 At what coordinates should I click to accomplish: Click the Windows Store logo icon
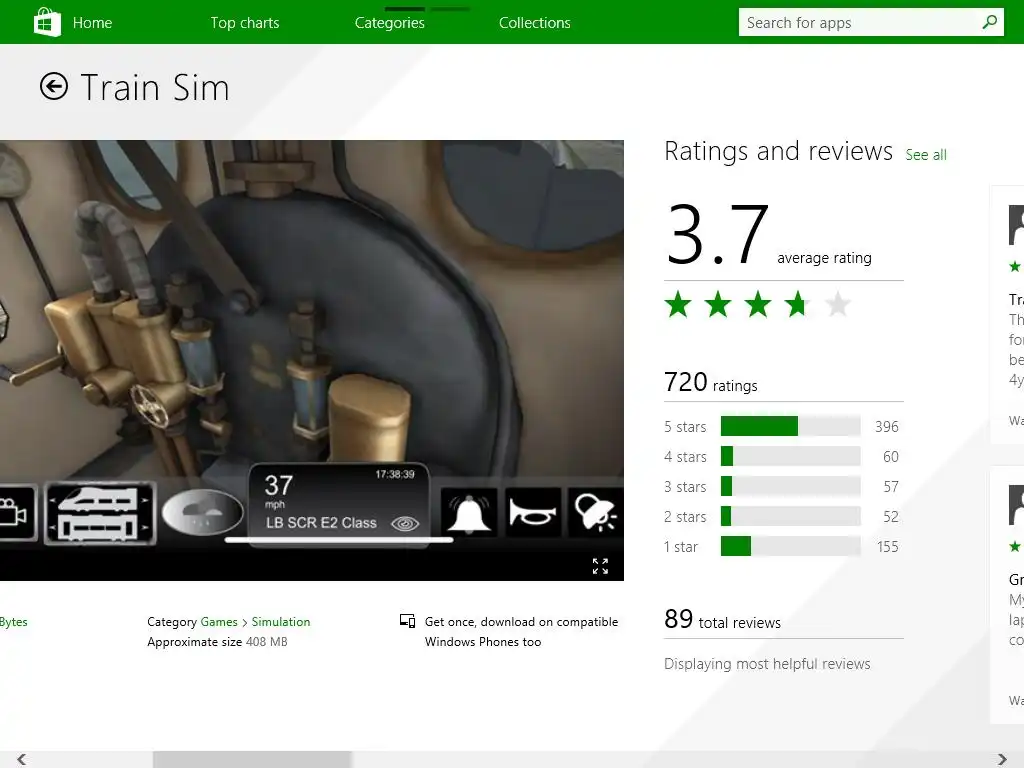(47, 22)
